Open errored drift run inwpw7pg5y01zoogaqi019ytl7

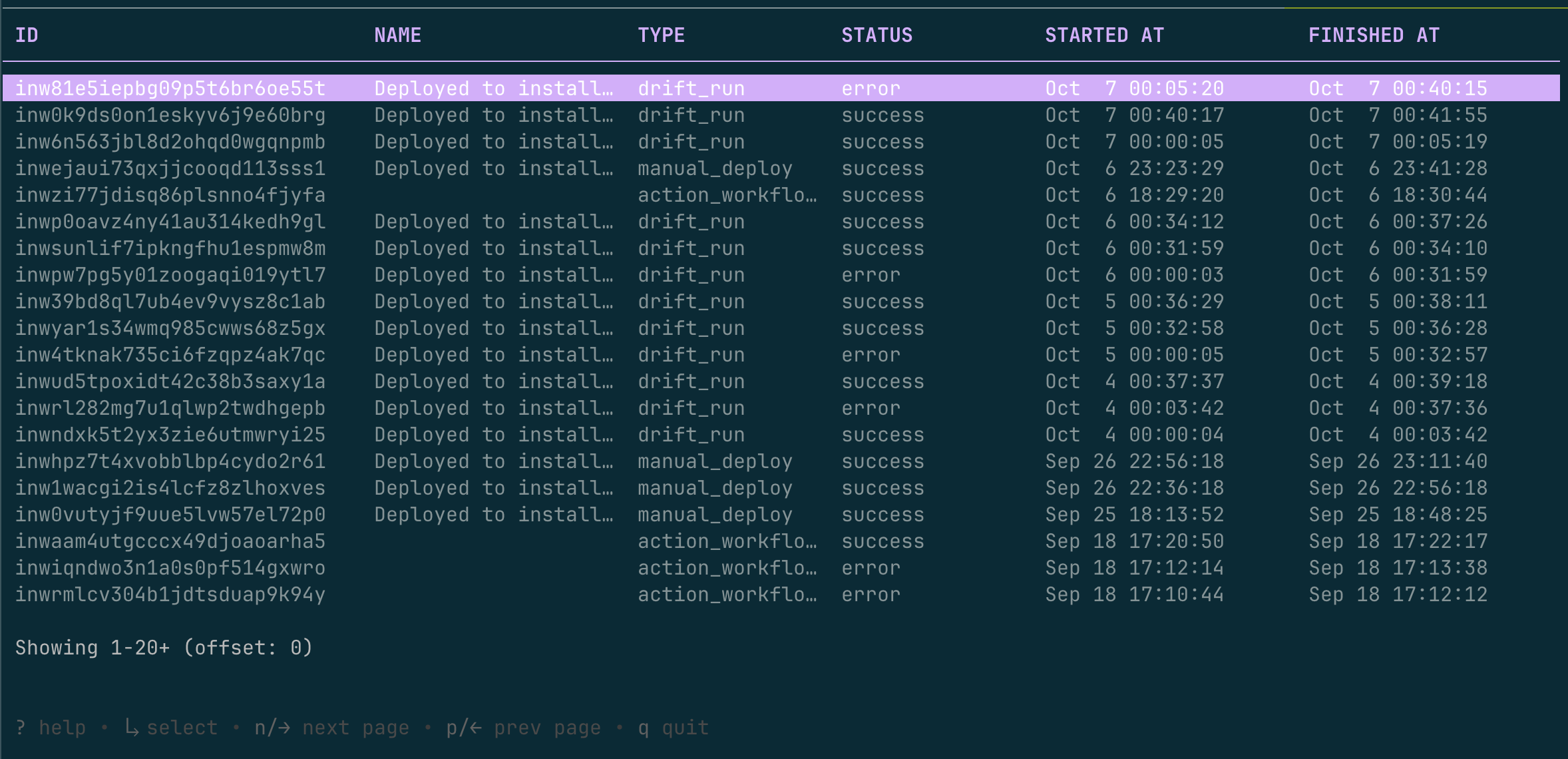click(x=170, y=275)
